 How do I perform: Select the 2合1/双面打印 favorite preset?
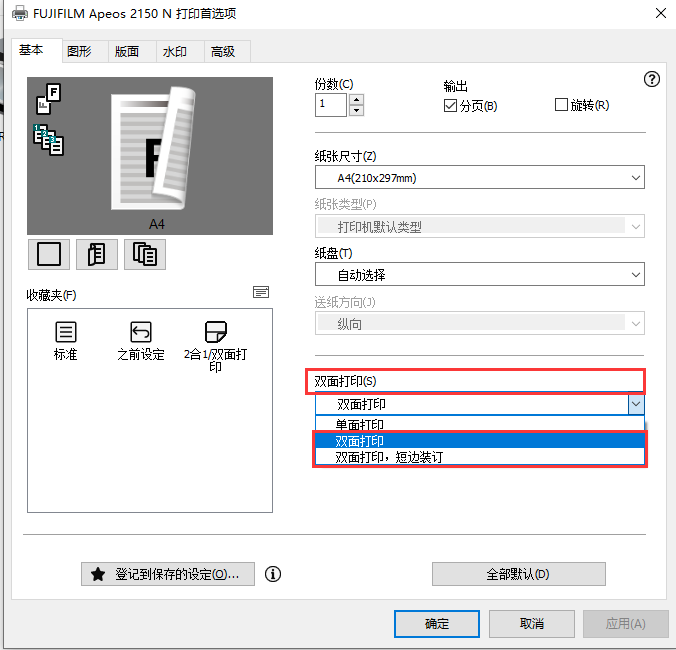pyautogui.click(x=215, y=345)
